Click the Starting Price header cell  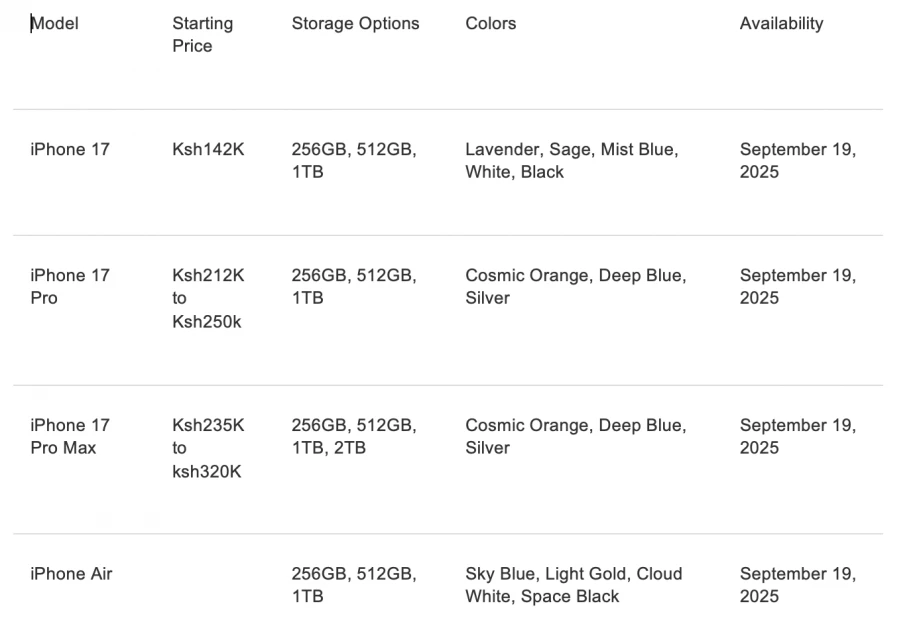(203, 35)
